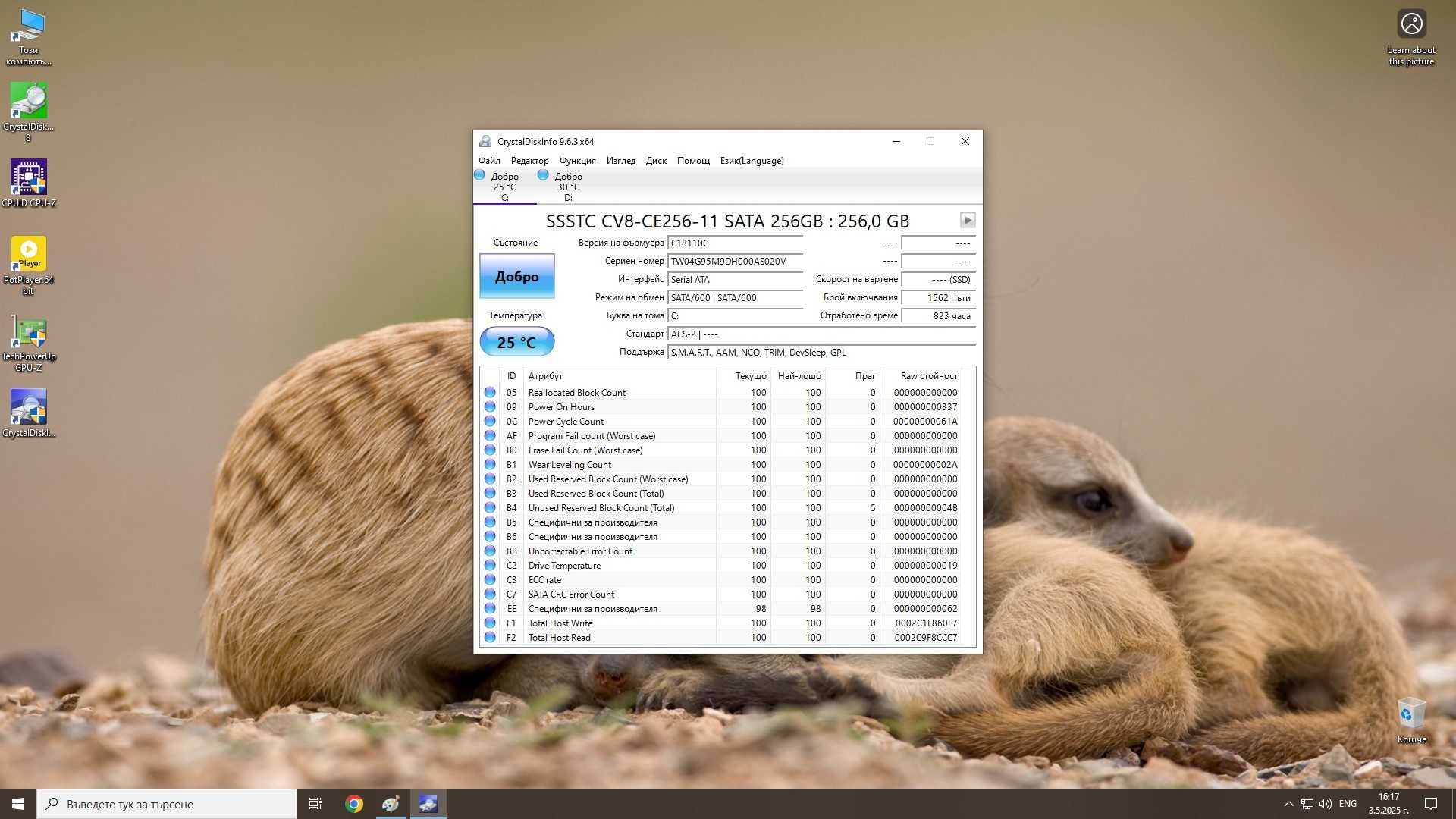The image size is (1456, 819).
Task: Click the Serial ATA interface field
Action: [x=735, y=280]
